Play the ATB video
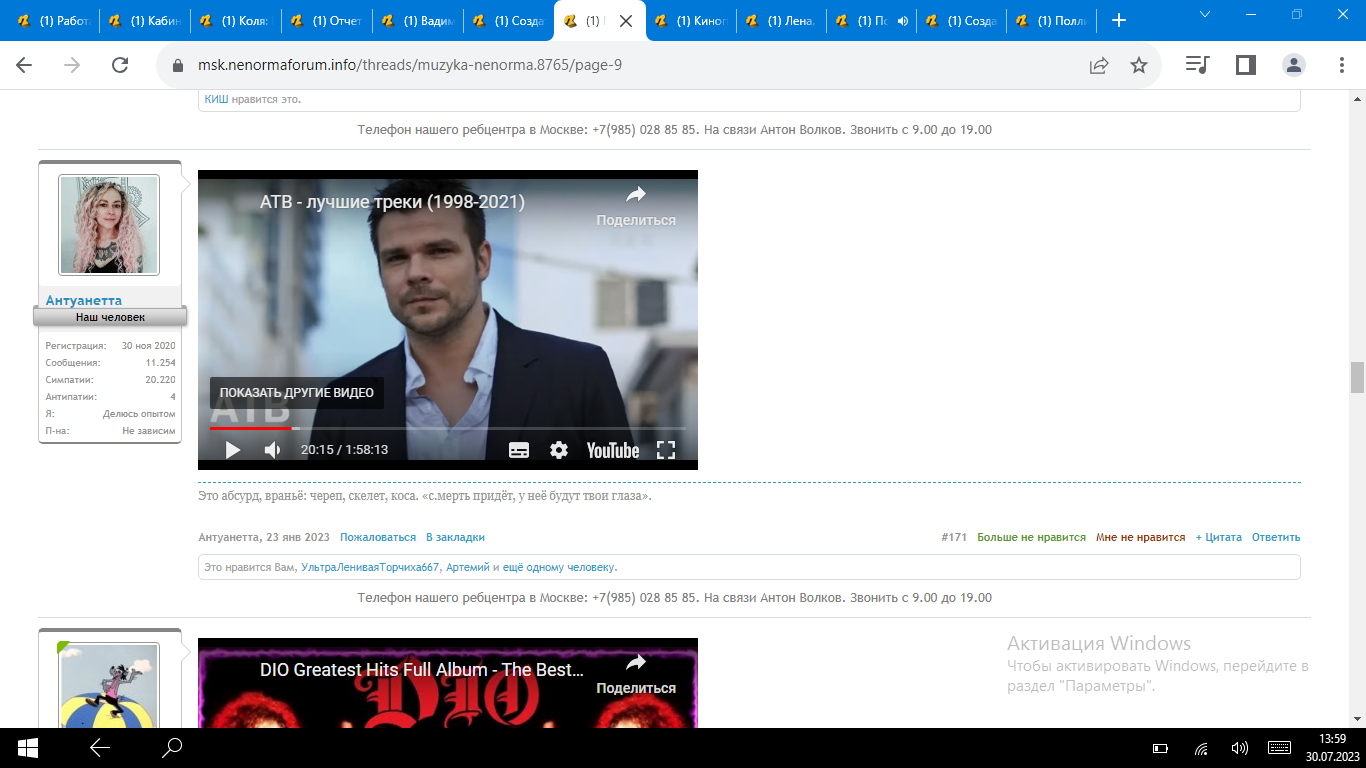Viewport: 1366px width, 768px height. click(x=232, y=450)
